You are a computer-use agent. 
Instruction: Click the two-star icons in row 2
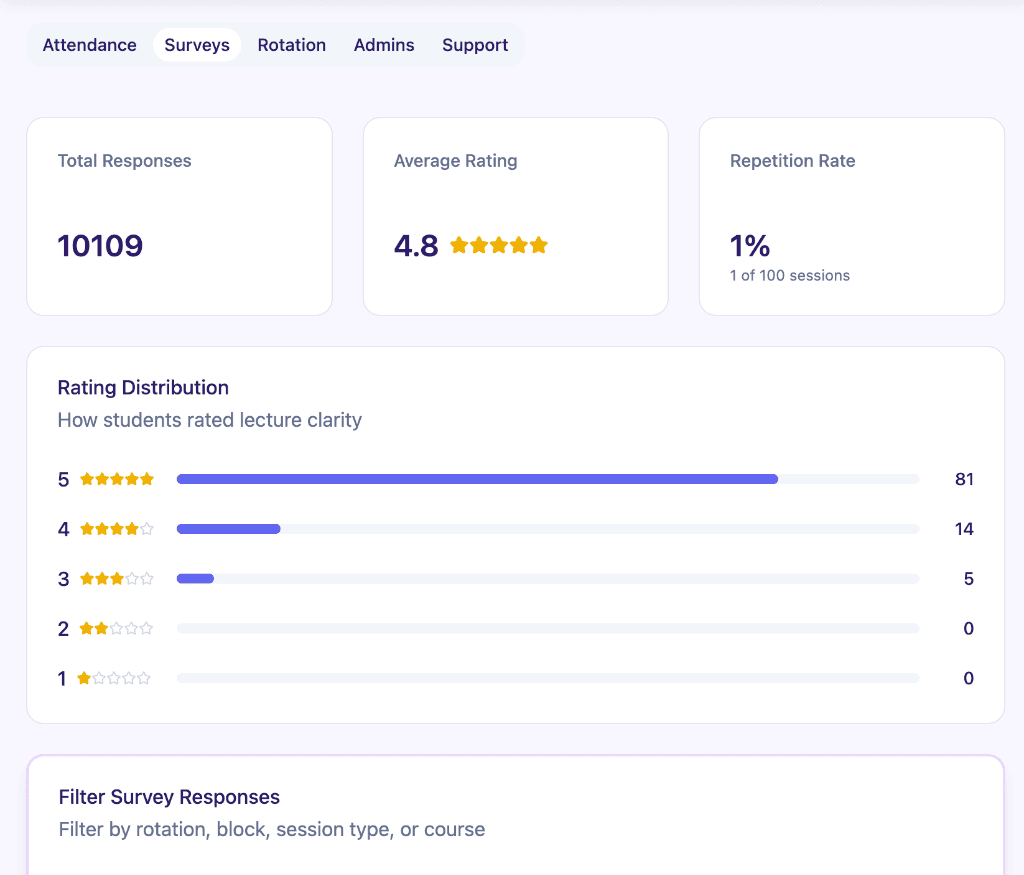pyautogui.click(x=116, y=628)
